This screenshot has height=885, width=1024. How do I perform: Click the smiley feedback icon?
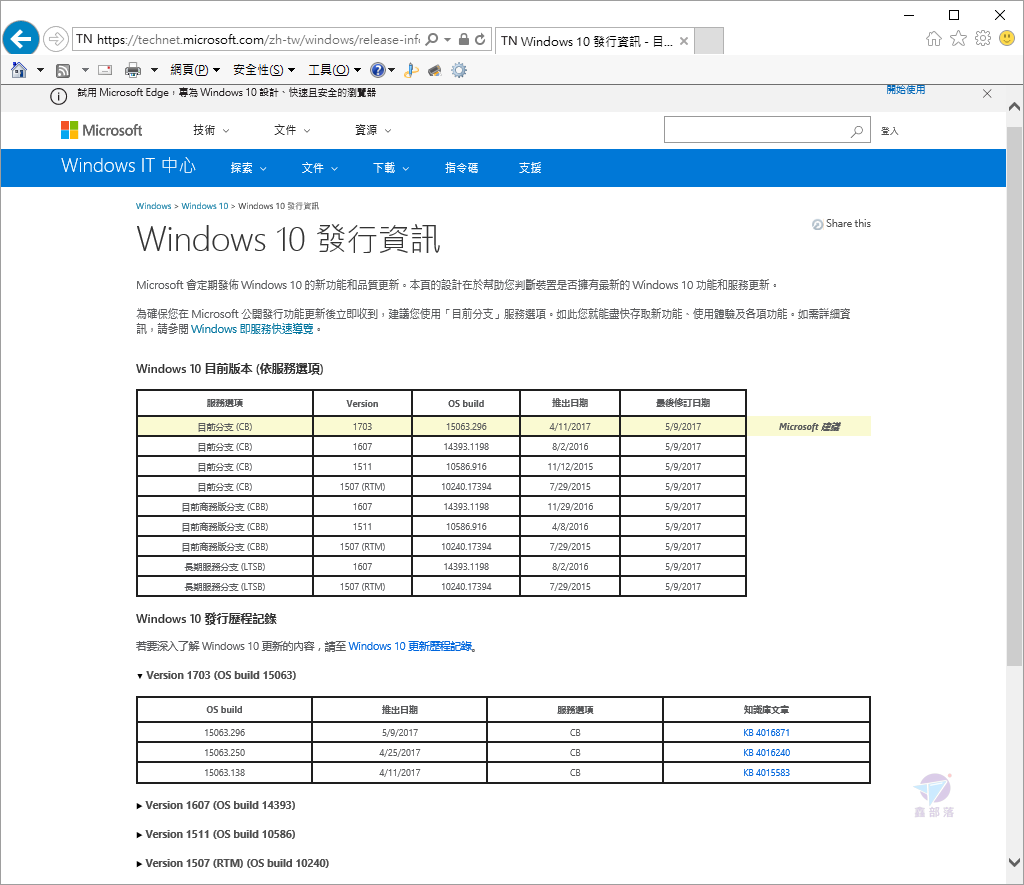click(1007, 39)
